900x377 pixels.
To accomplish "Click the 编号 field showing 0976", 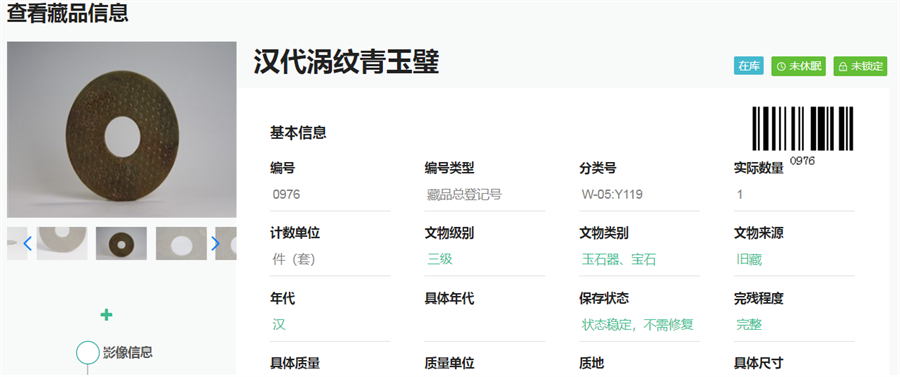I will tap(330, 195).
